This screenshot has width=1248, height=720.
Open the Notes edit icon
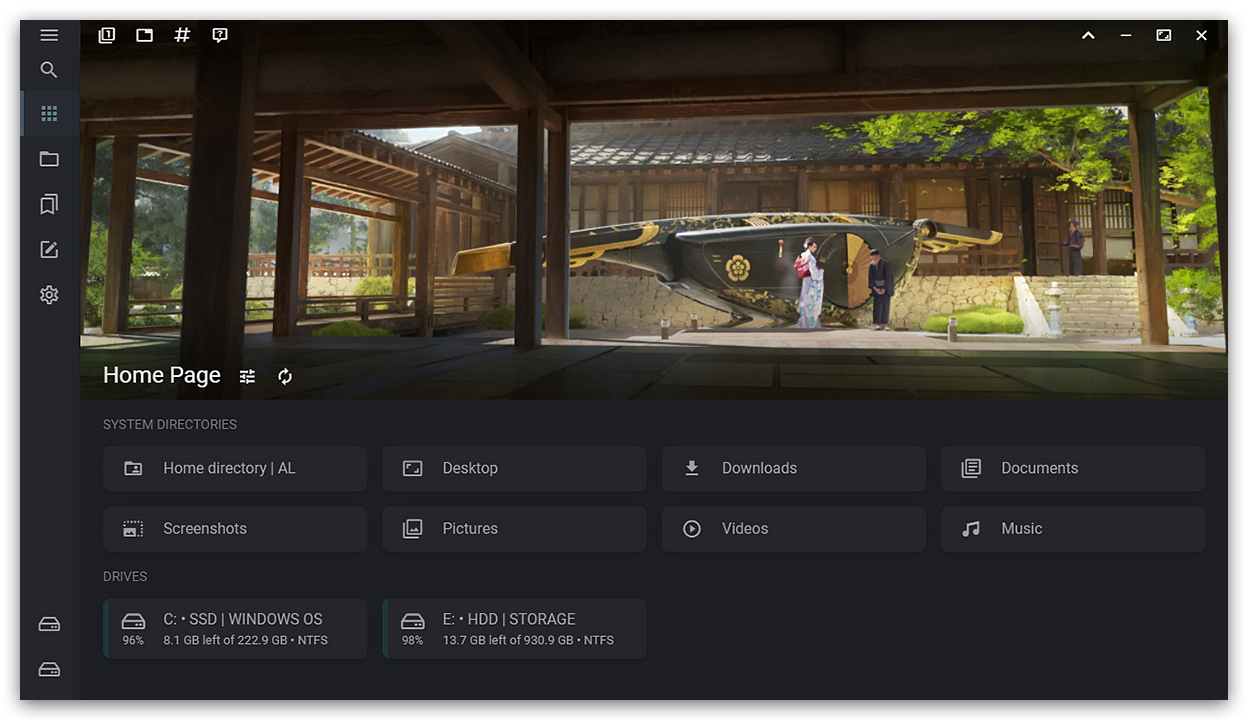pyautogui.click(x=49, y=250)
